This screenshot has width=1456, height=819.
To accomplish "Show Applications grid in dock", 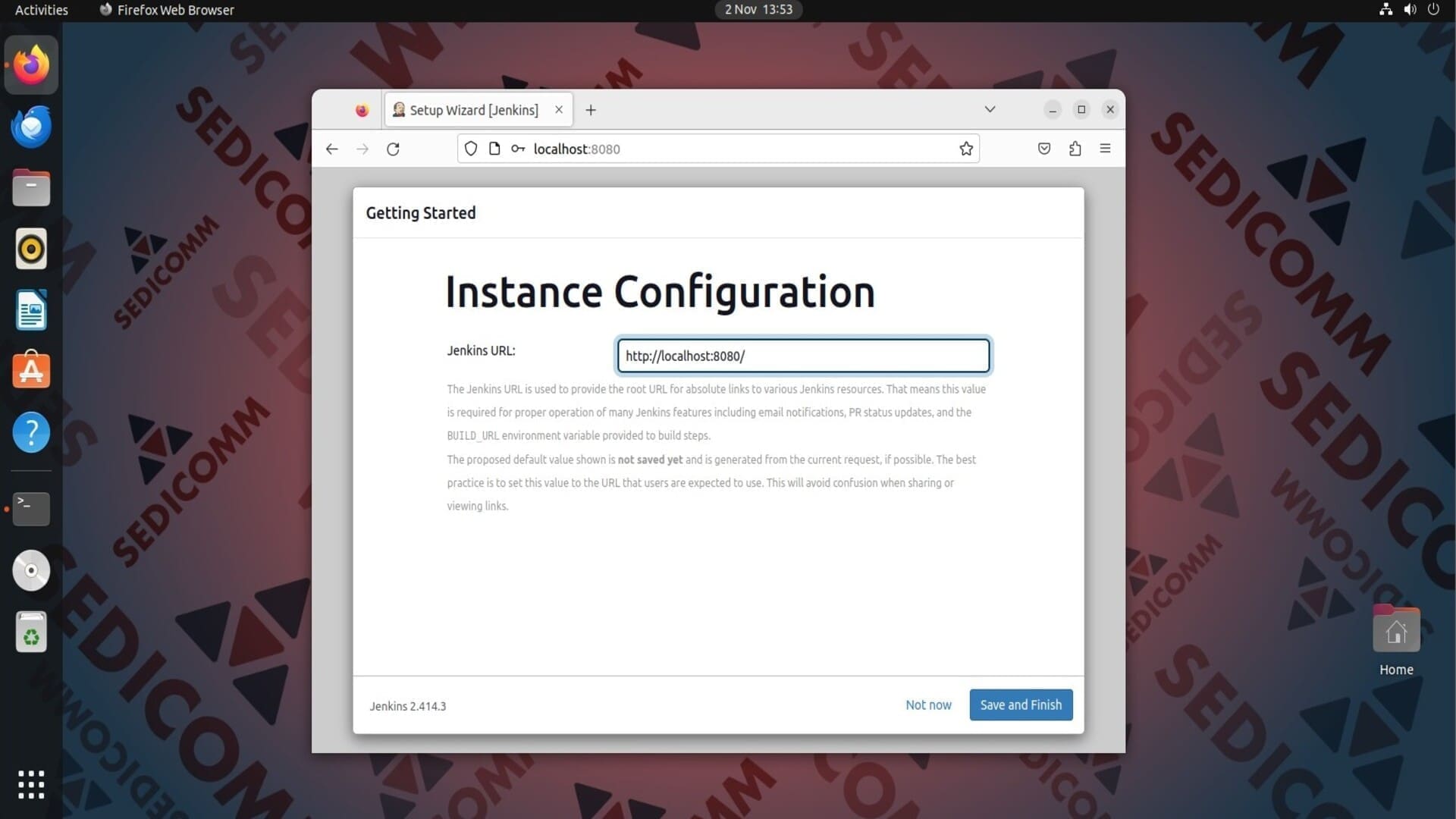I will point(31,785).
